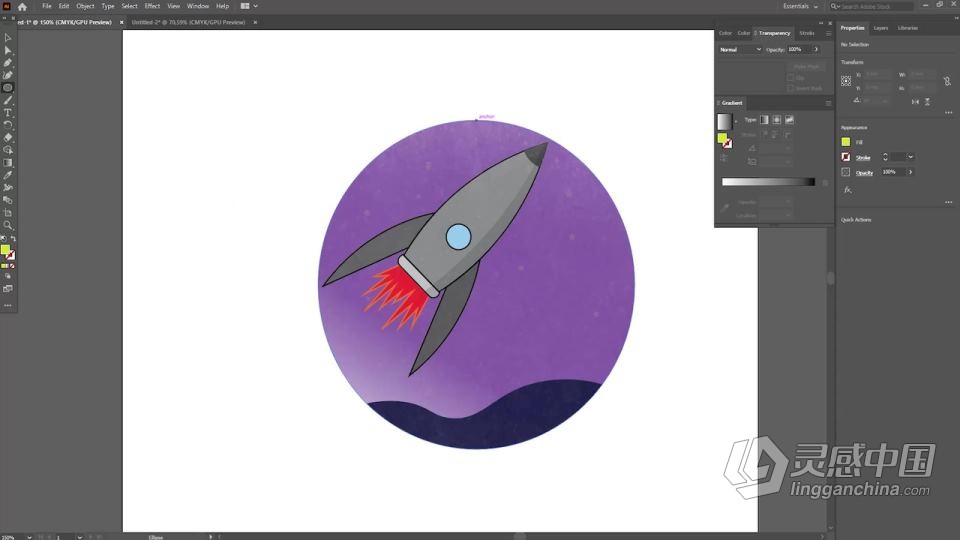Show more Appearance options three dots

coord(948,202)
